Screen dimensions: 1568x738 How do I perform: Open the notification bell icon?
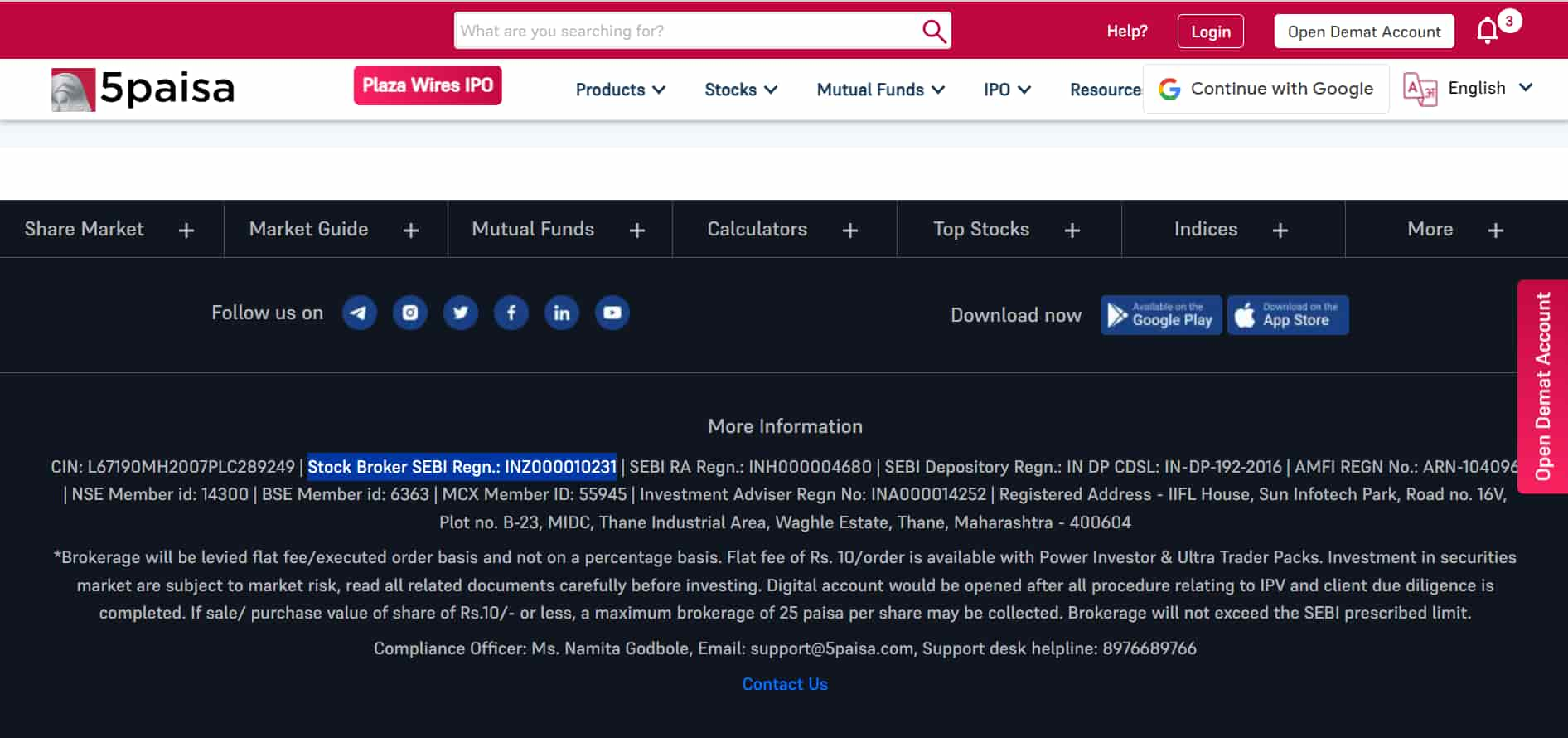coord(1488,32)
